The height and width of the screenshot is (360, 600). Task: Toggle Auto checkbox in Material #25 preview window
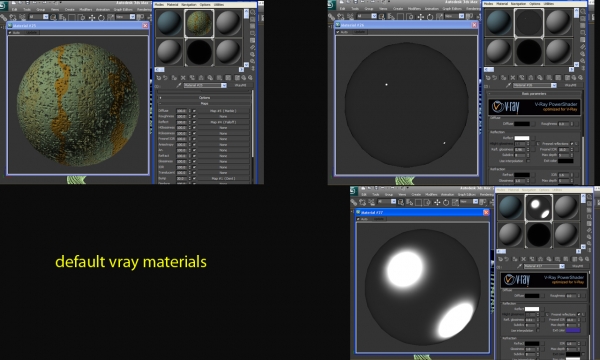11,33
